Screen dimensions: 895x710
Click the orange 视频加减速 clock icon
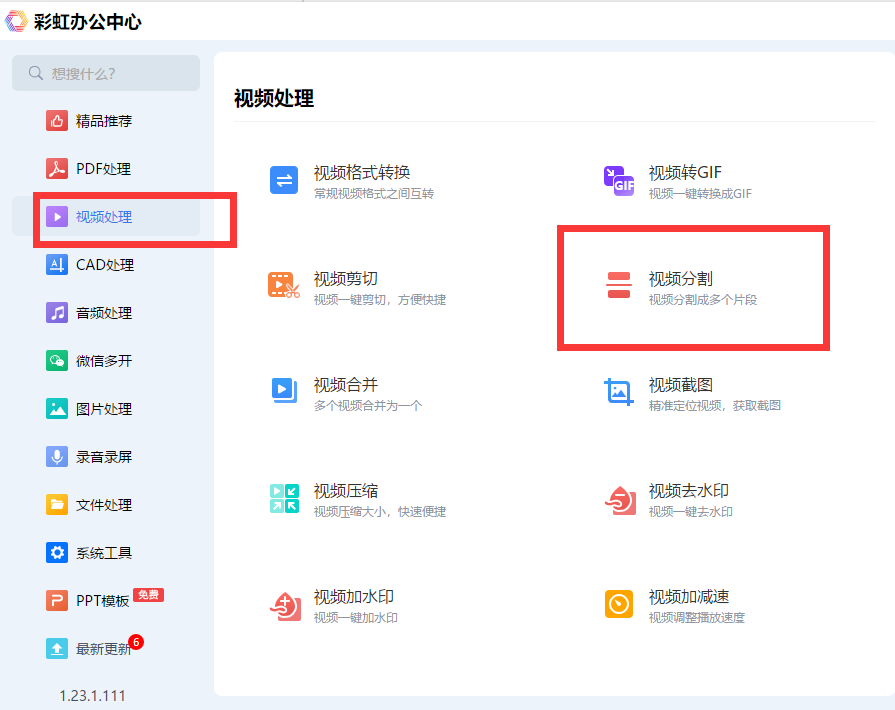(619, 604)
